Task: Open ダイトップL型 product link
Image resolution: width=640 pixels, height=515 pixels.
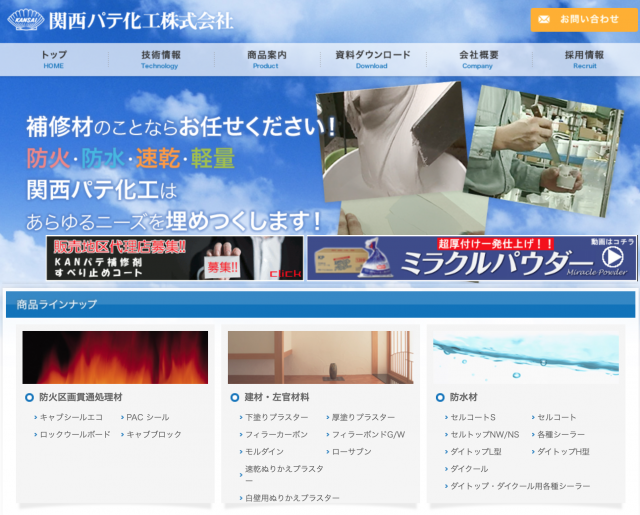Action: [476, 452]
